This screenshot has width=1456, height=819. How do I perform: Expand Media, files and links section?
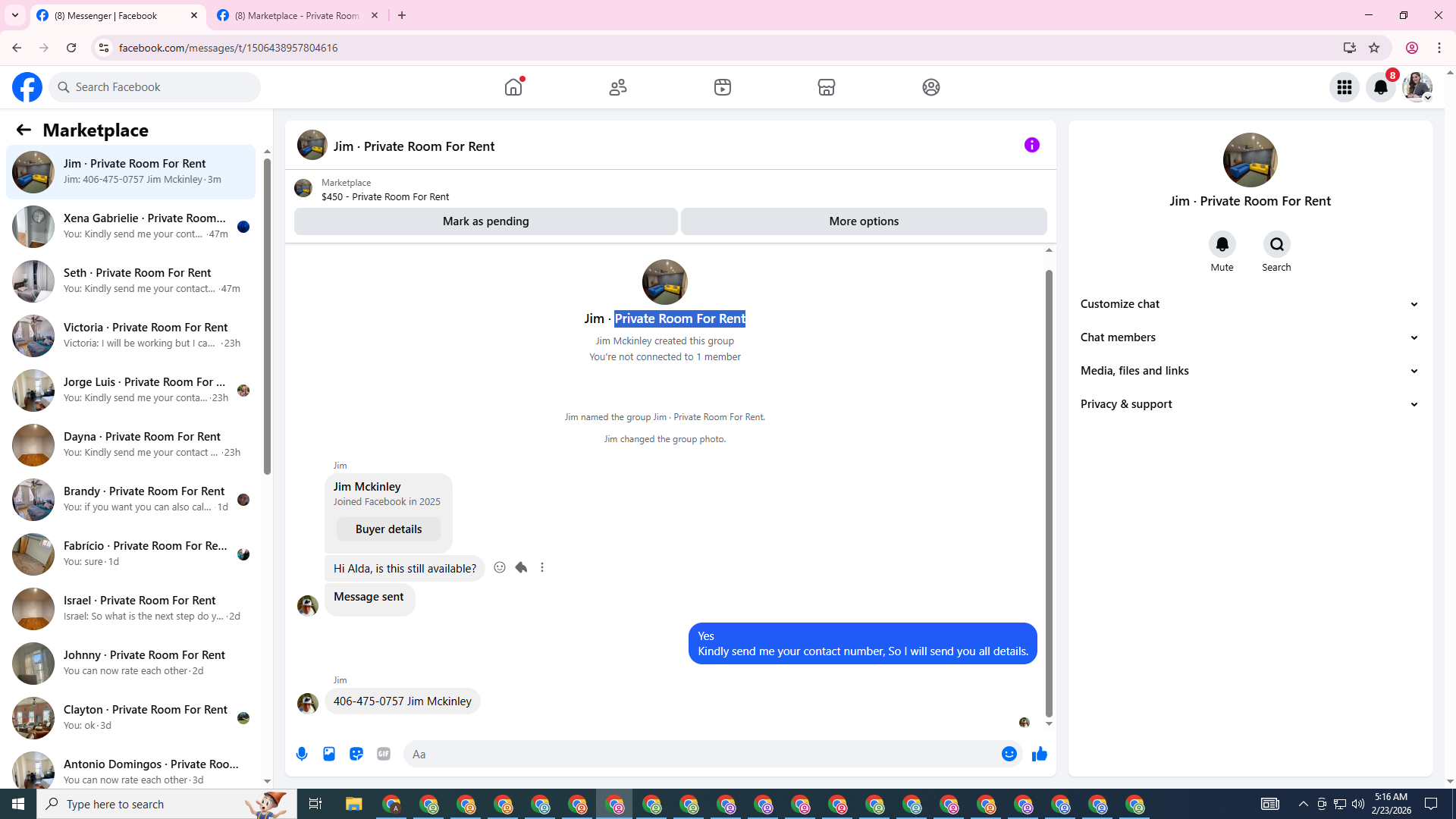[x=1250, y=371]
